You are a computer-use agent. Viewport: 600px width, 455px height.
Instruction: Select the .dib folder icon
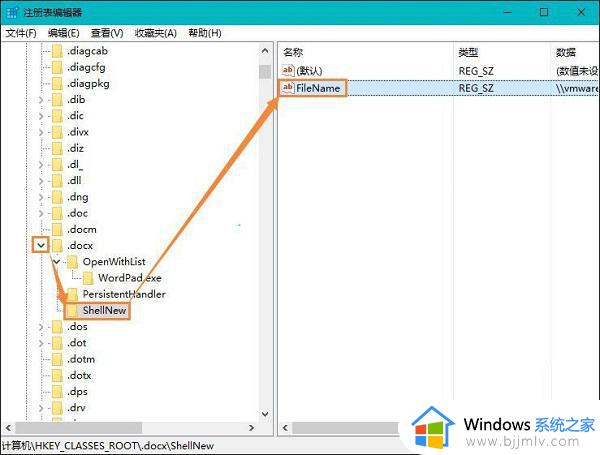[x=57, y=100]
